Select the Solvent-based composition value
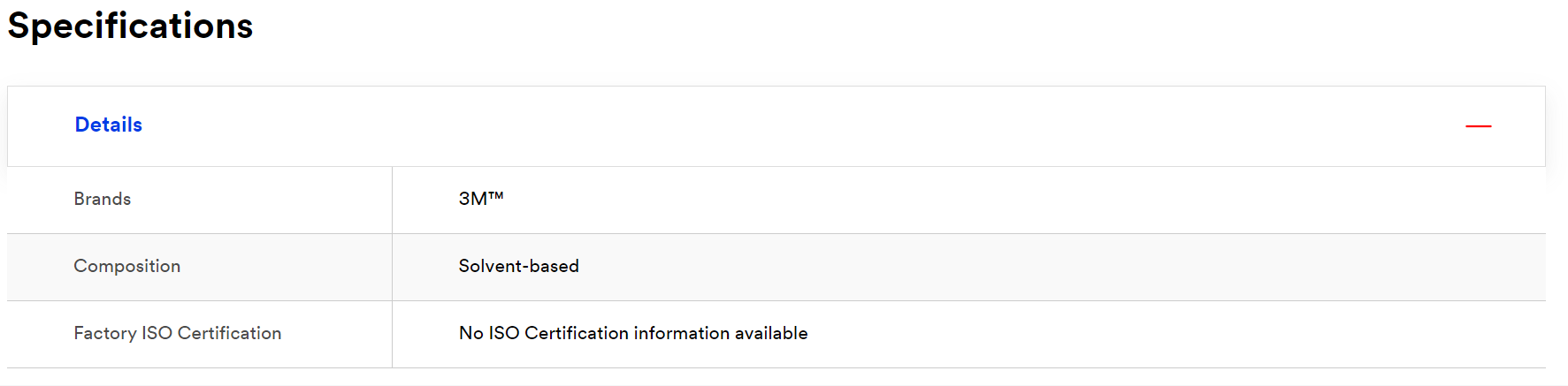Image resolution: width=1568 pixels, height=386 pixels. pyautogui.click(x=518, y=266)
